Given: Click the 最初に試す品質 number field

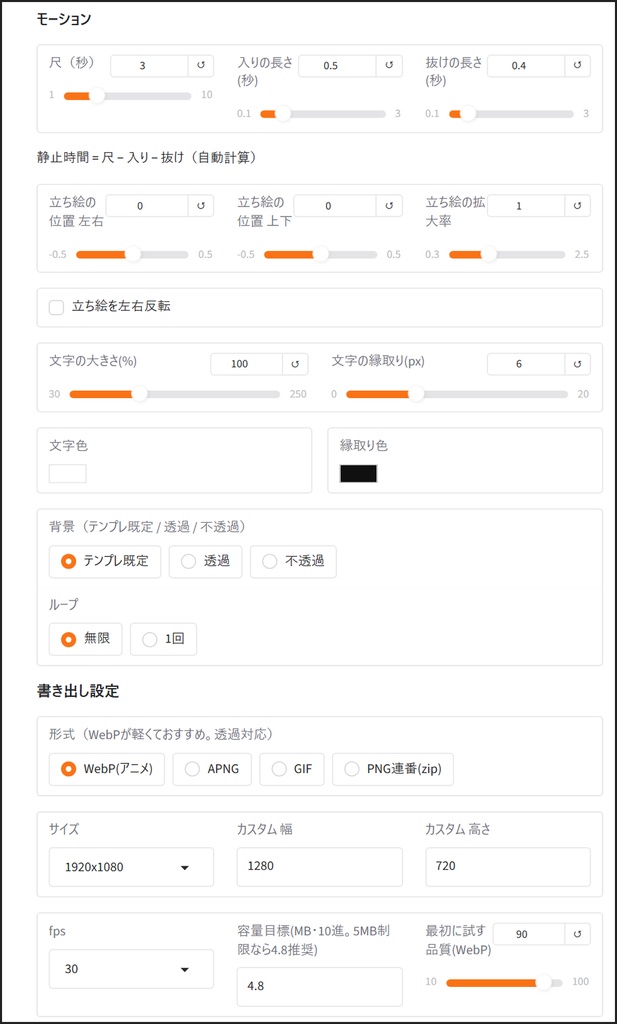Looking at the screenshot, I should pyautogui.click(x=530, y=934).
